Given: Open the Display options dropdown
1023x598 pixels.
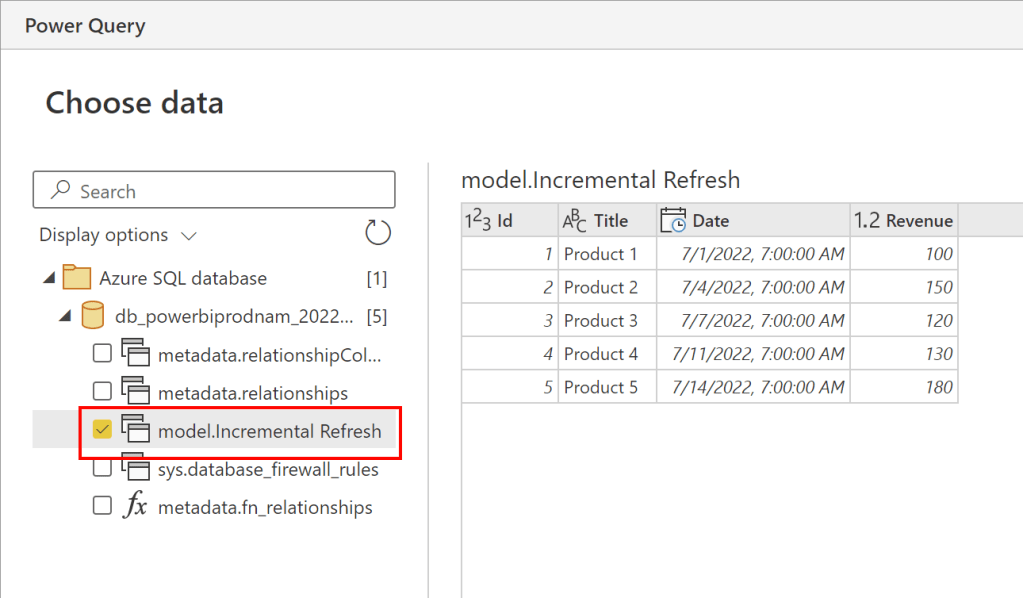Looking at the screenshot, I should coord(118,235).
